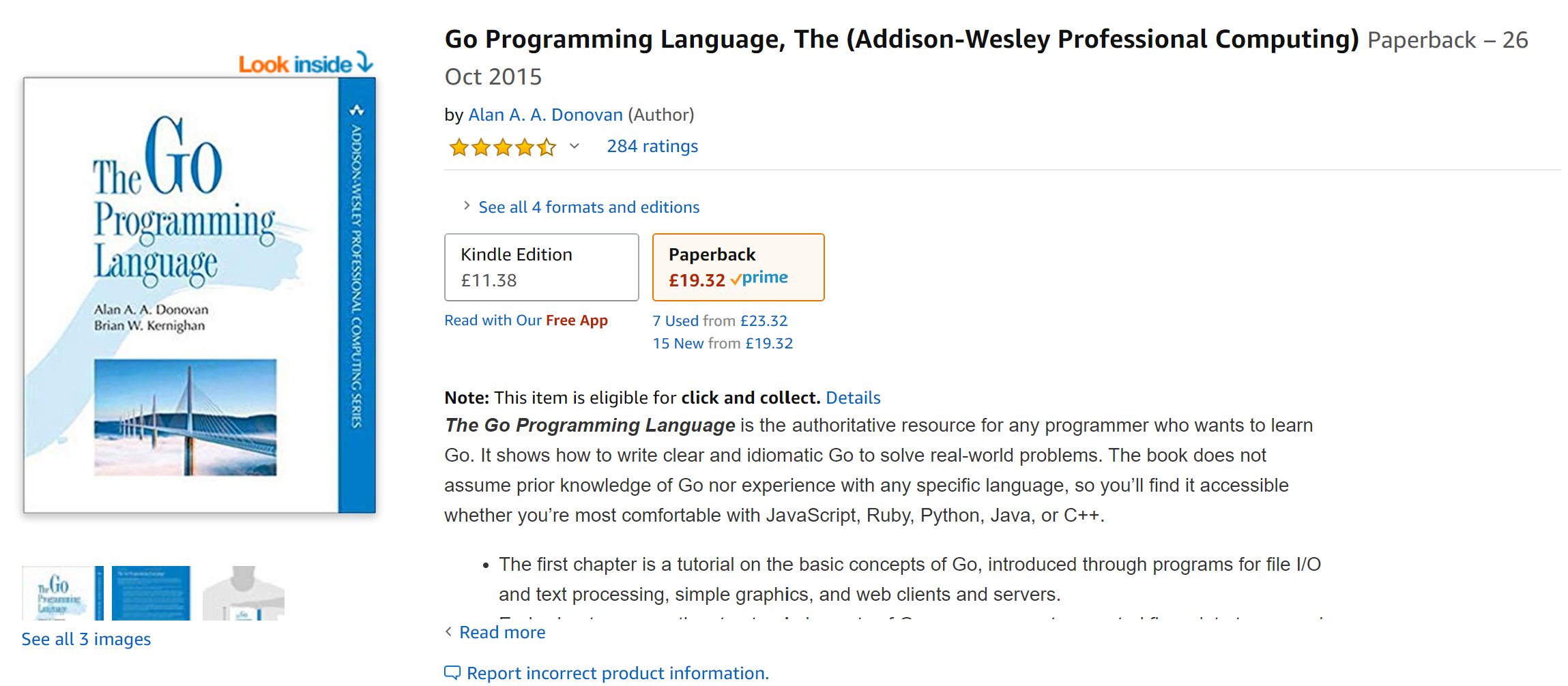The height and width of the screenshot is (686, 1568).
Task: Click the main book cover image
Action: tap(199, 295)
